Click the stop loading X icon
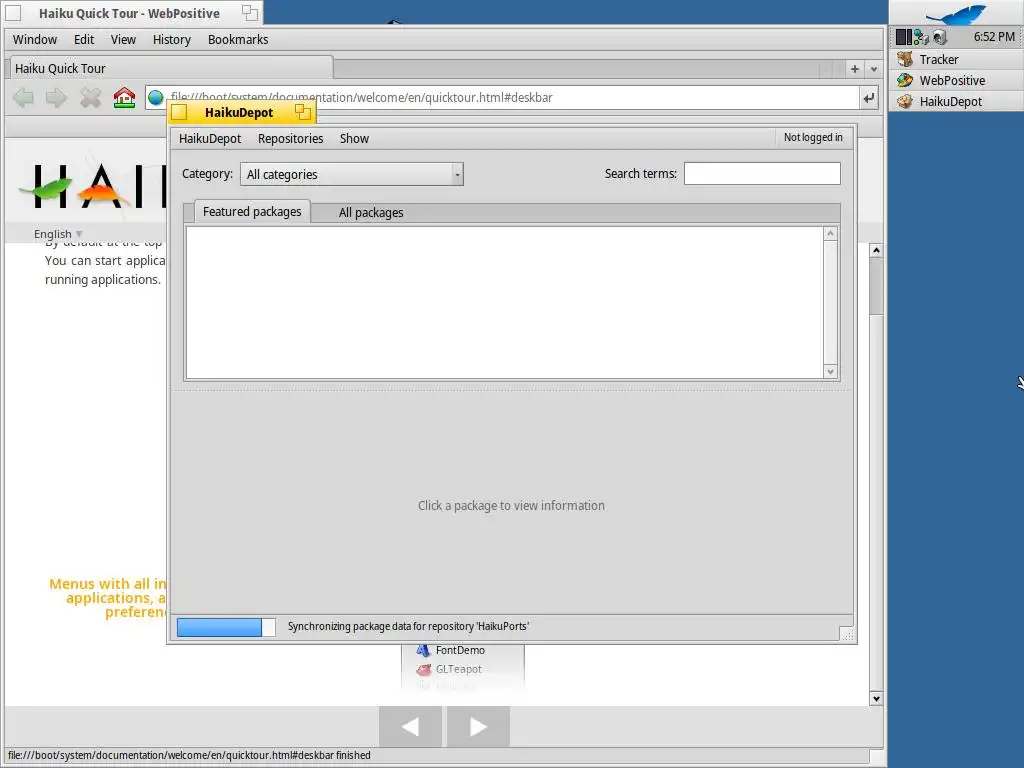The height and width of the screenshot is (768, 1024). (90, 98)
